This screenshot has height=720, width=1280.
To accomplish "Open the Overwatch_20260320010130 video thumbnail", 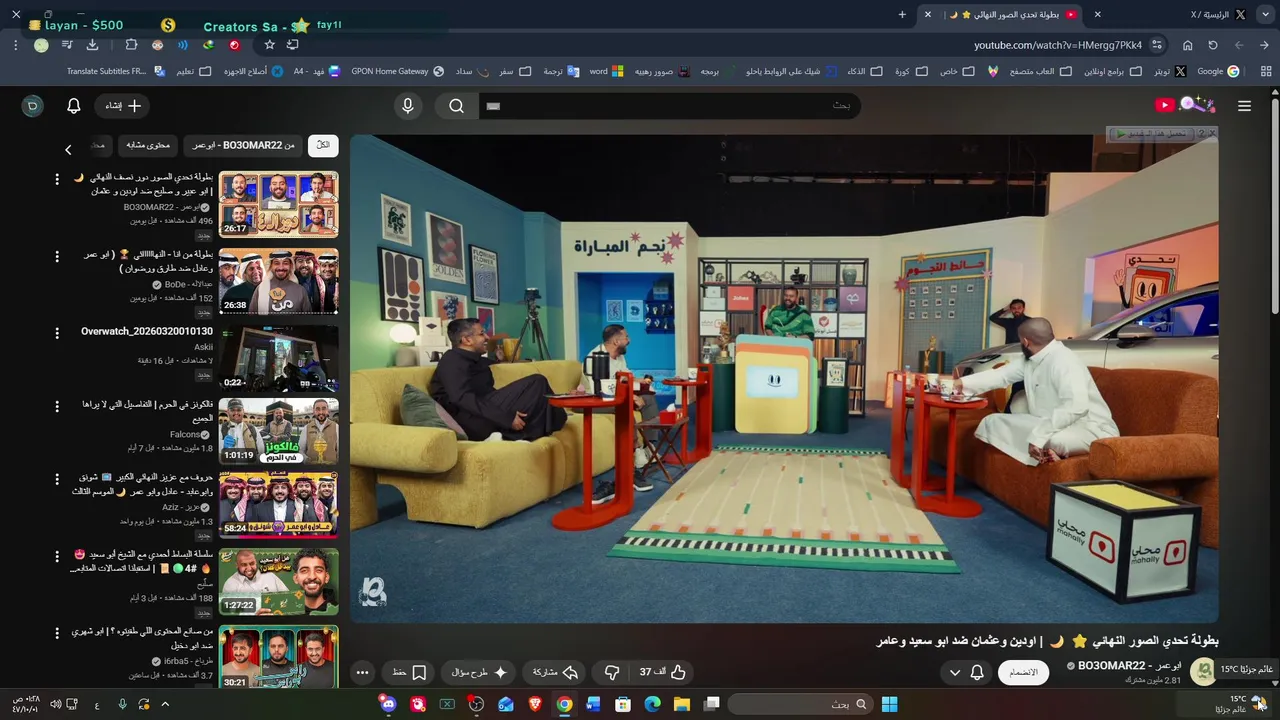I will click(279, 358).
